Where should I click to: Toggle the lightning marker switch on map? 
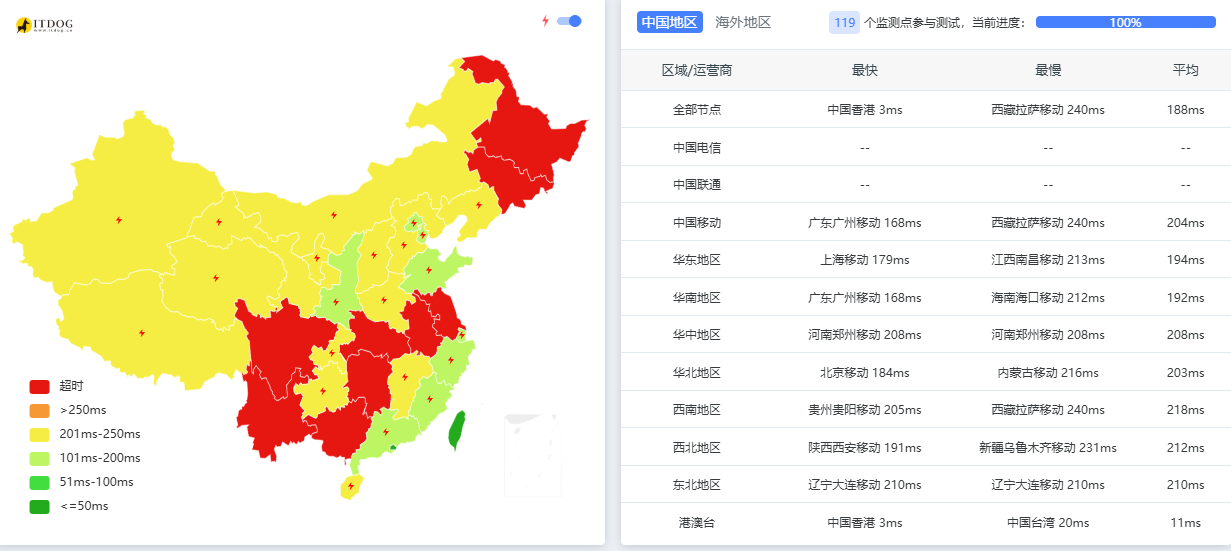pyautogui.click(x=569, y=21)
